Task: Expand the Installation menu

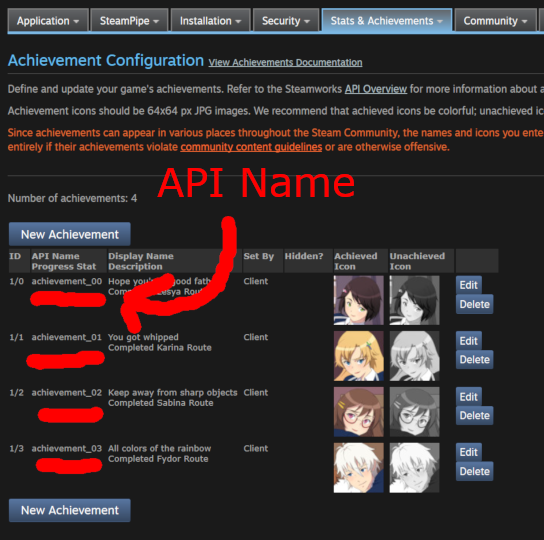Action: pyautogui.click(x=210, y=21)
